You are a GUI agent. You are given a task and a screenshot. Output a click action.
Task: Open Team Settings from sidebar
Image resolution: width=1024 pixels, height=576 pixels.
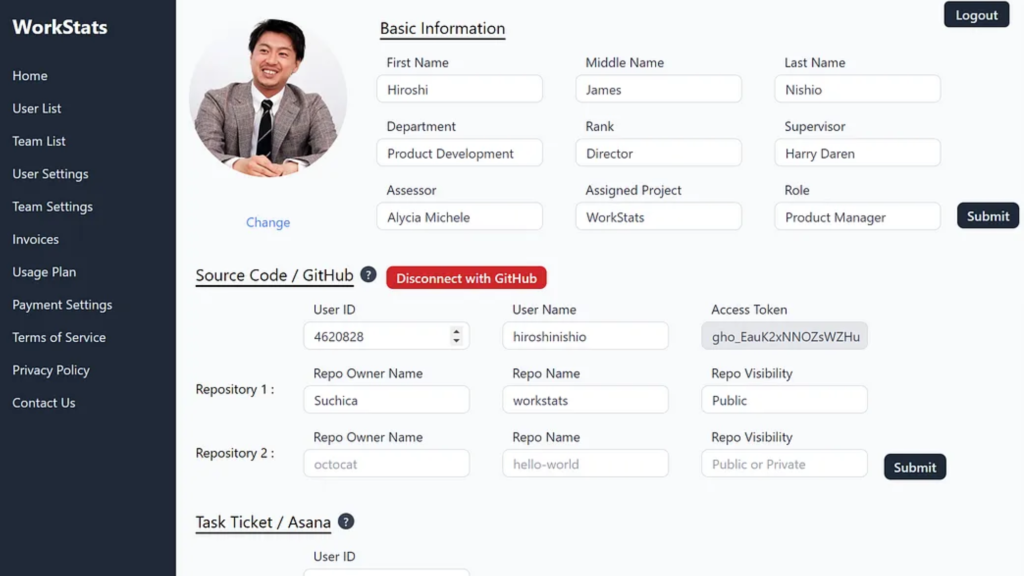coord(52,207)
